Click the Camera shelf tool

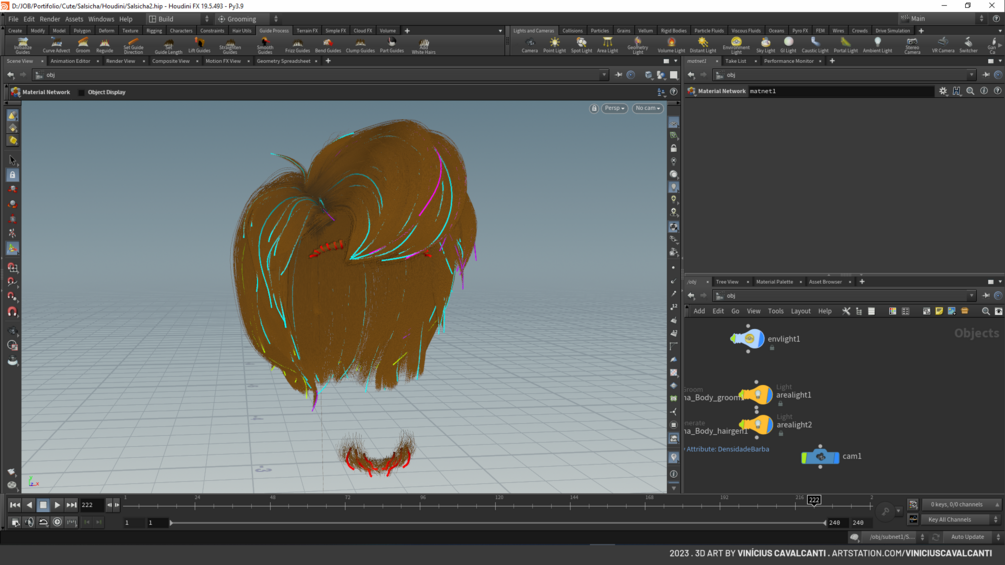(529, 45)
